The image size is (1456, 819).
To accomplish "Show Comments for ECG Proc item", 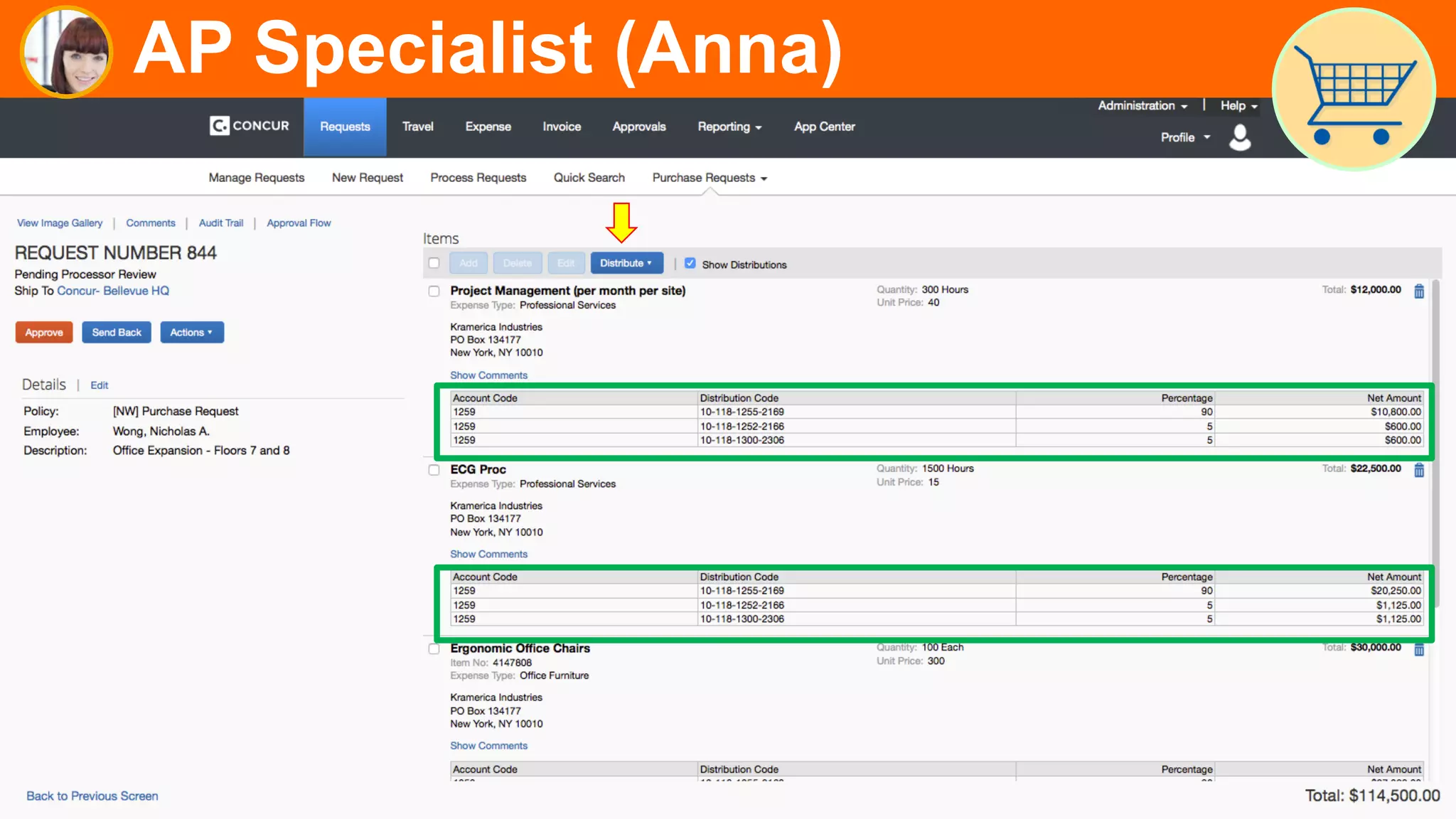I will 489,554.
